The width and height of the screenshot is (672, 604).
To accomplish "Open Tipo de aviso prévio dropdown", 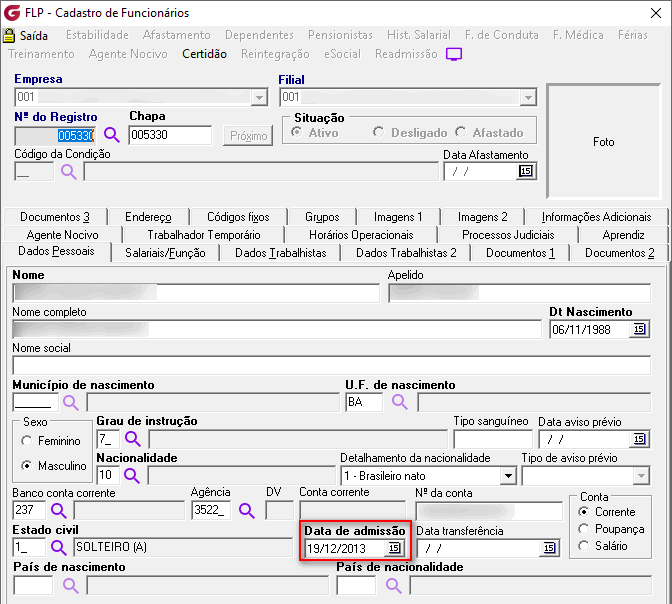I will coord(640,475).
